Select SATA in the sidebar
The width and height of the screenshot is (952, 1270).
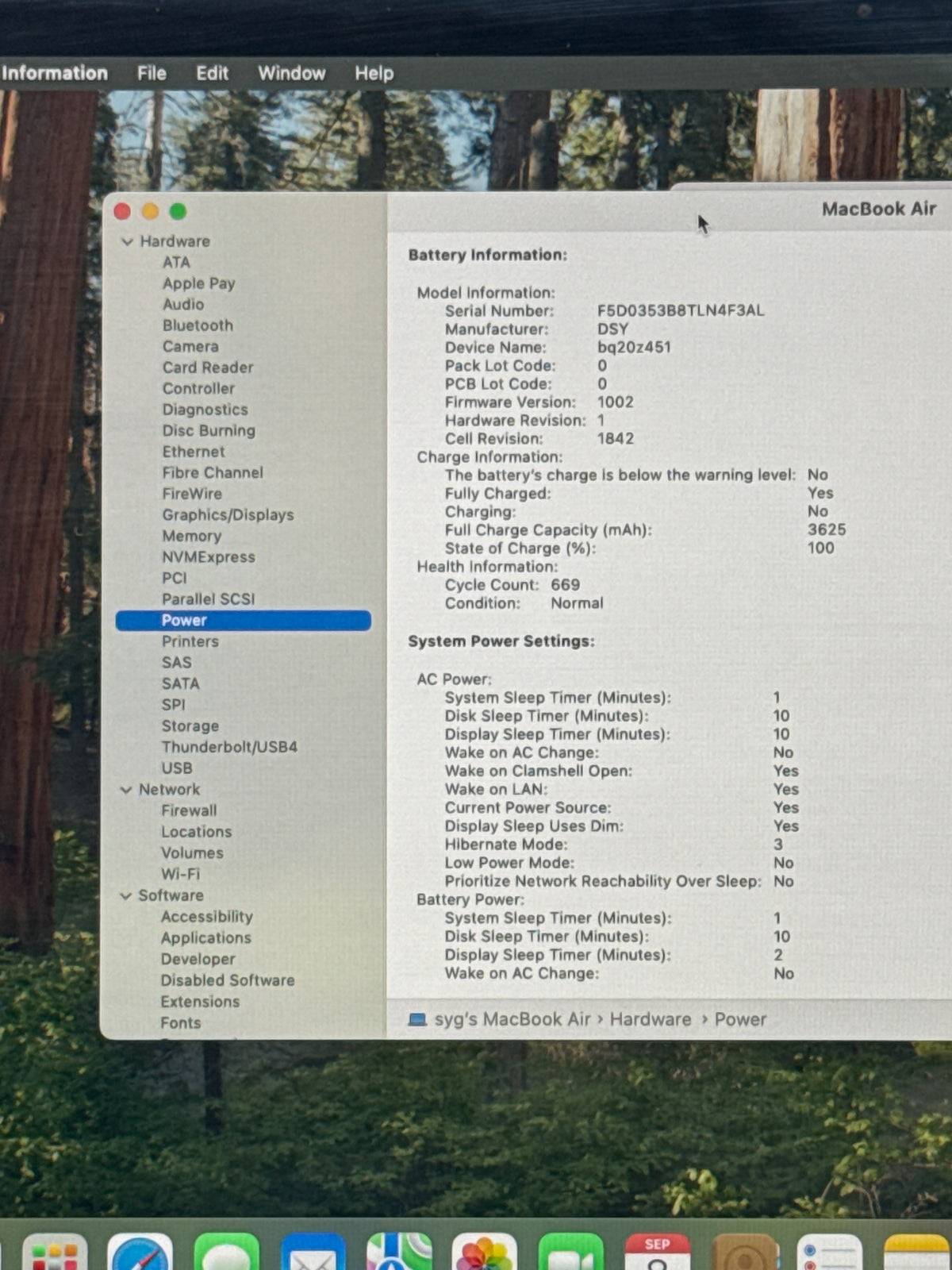(x=181, y=683)
